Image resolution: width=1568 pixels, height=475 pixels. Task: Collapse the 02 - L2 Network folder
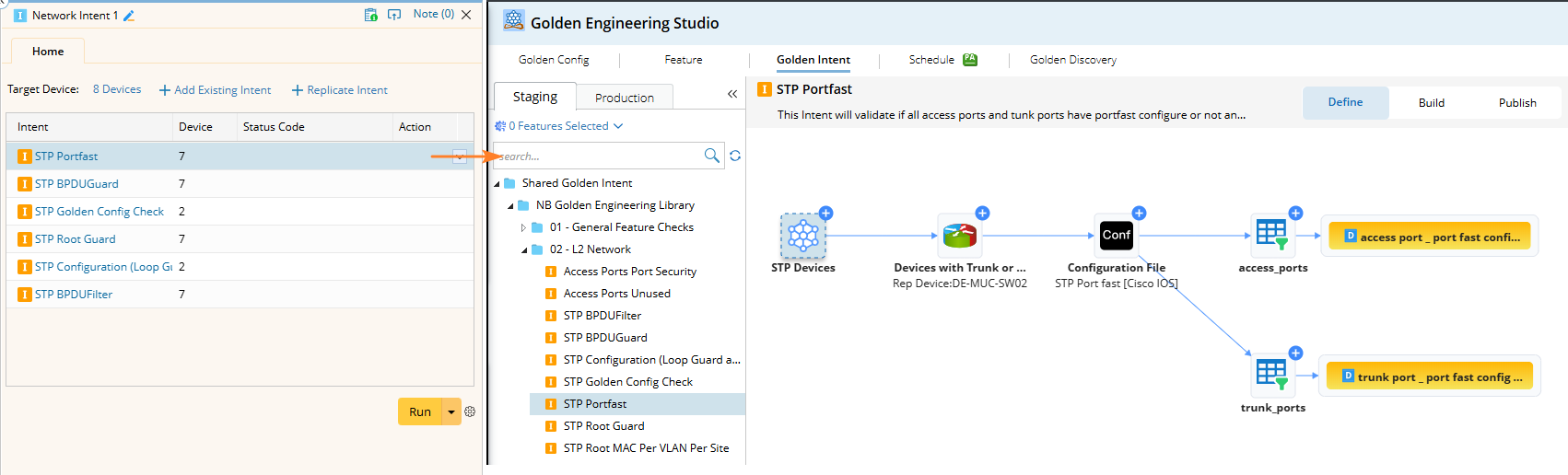click(524, 249)
